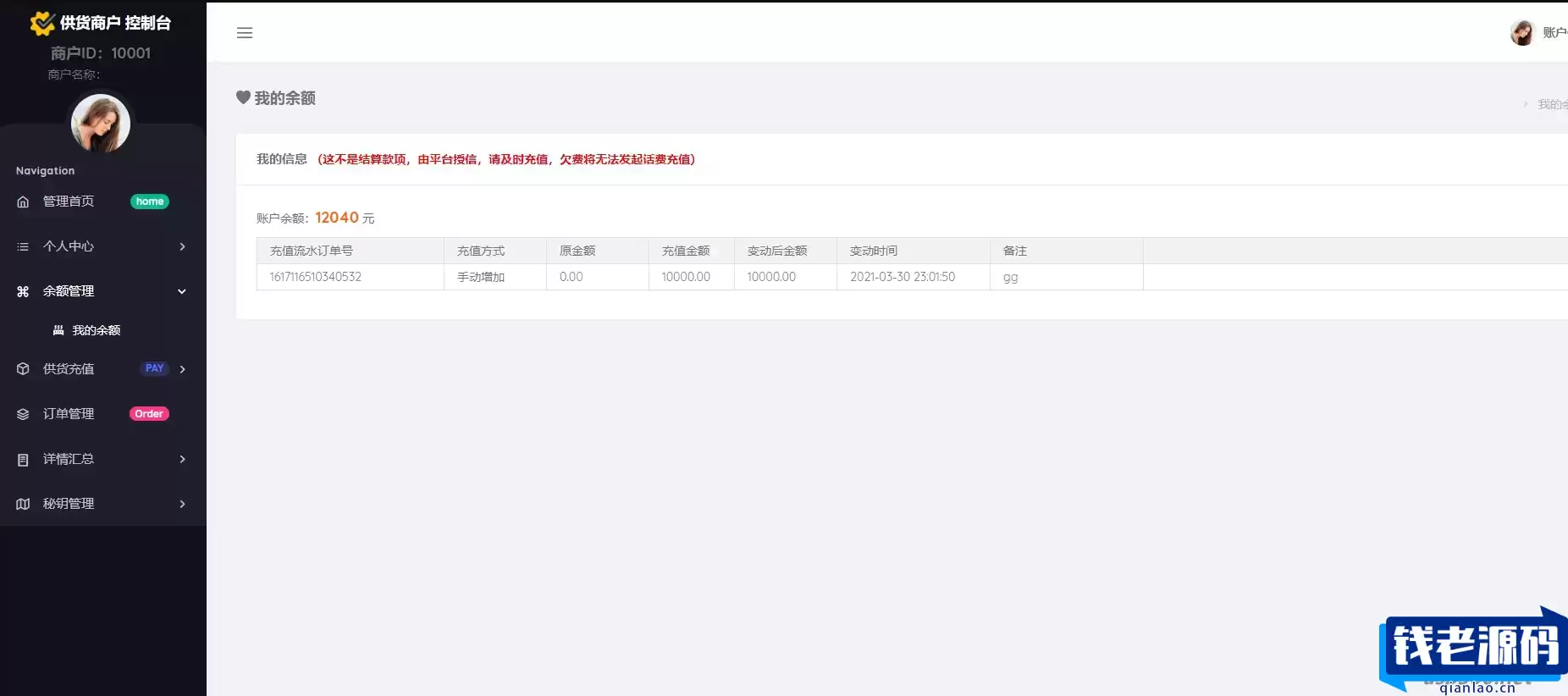
Task: Click the home icon beside 管理首页
Action: tap(23, 202)
